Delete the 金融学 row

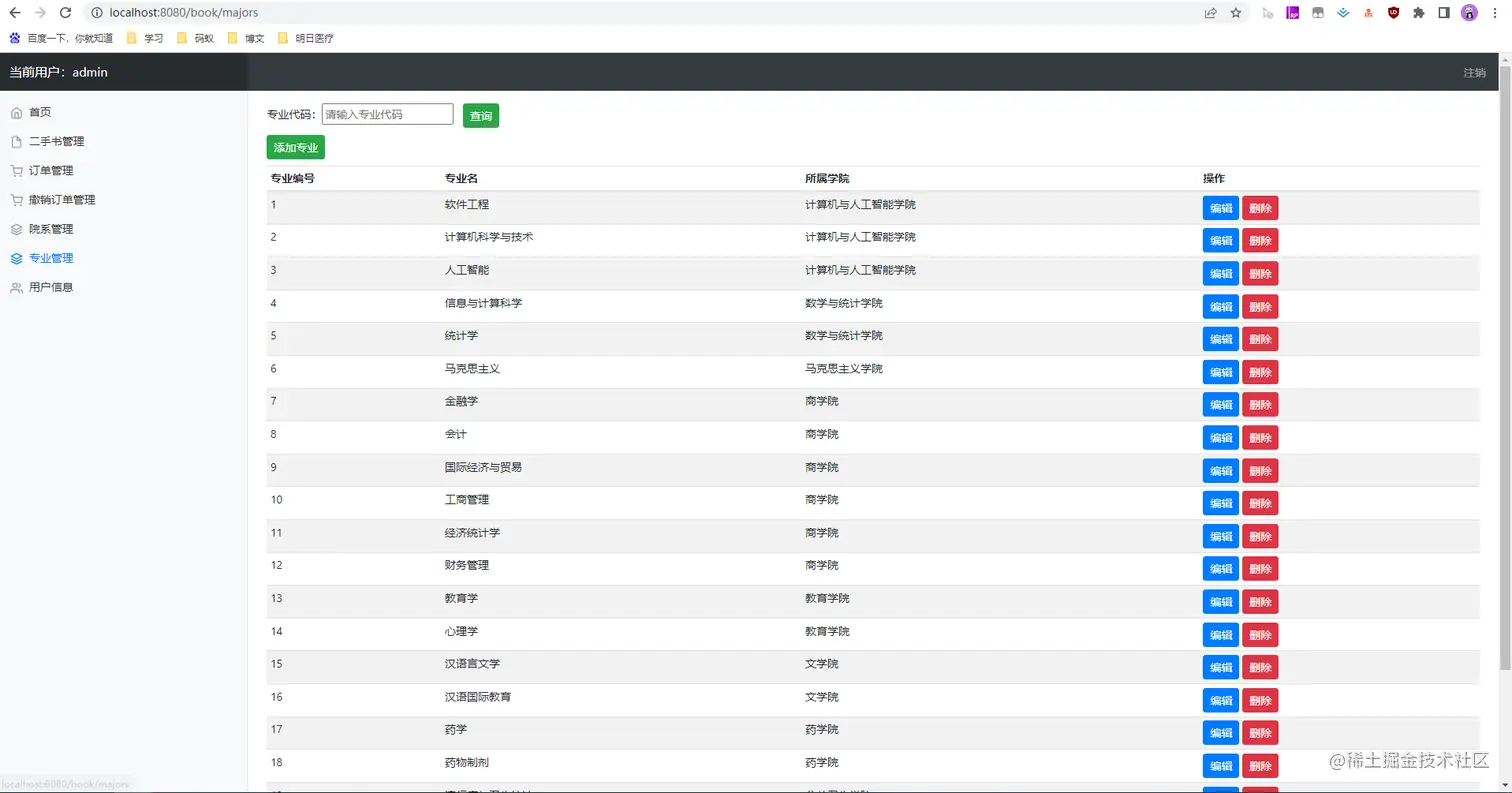(1260, 405)
